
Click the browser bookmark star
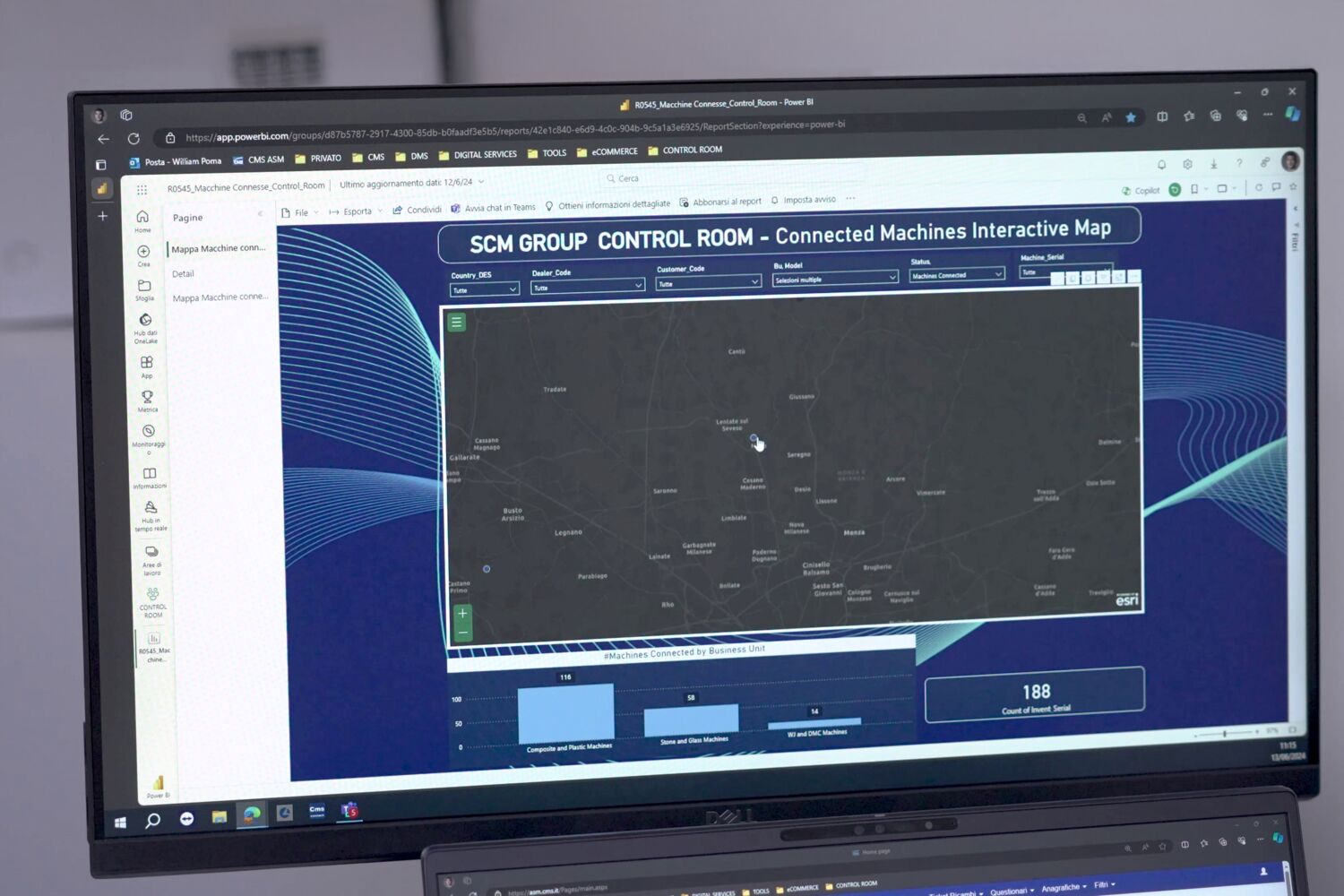1131,117
